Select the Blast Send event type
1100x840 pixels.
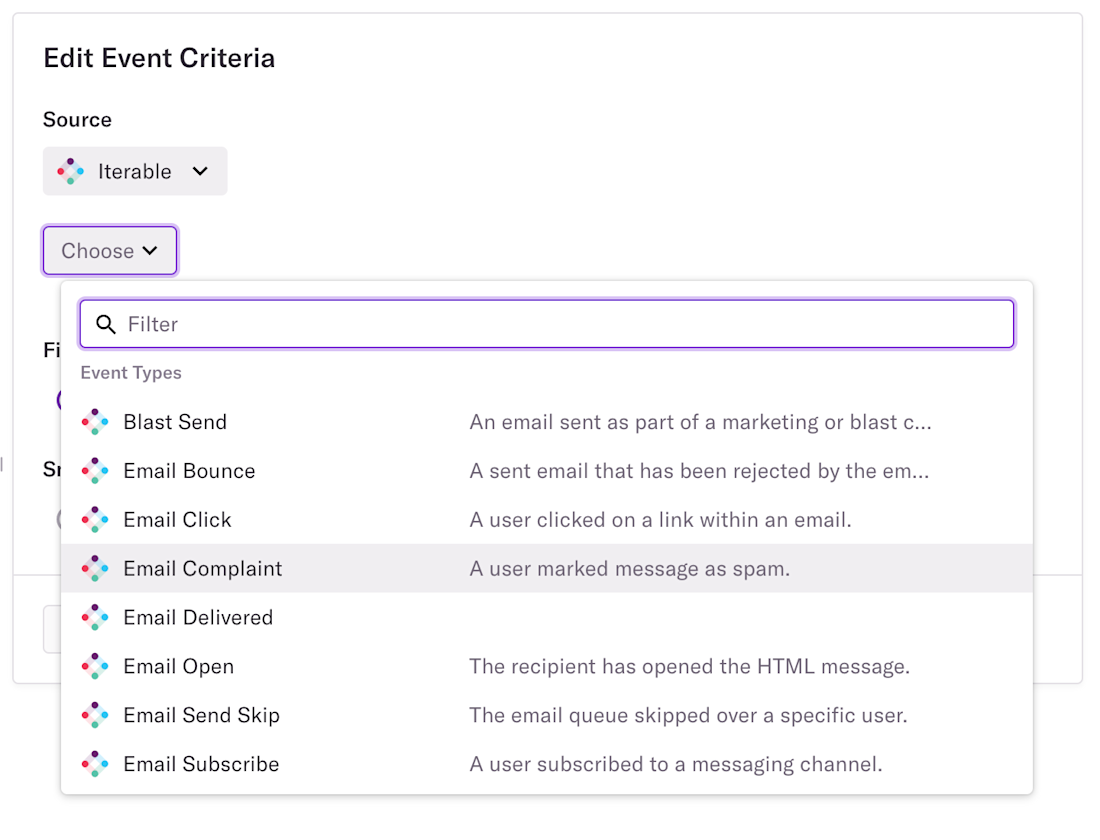pyautogui.click(x=175, y=422)
